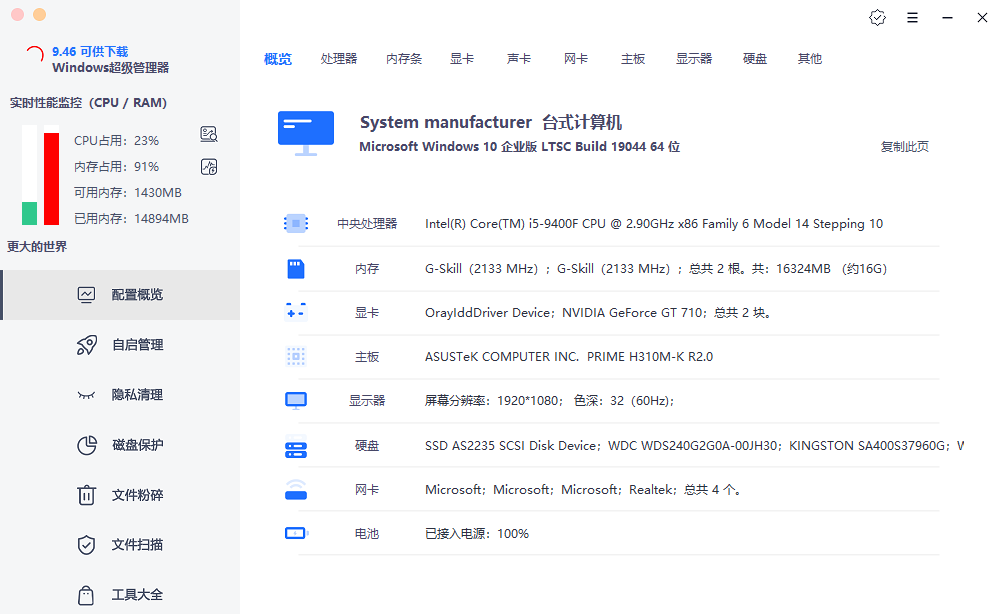Click the memory usage optimize icon
Screen dimensions: 999x614
(x=209, y=167)
